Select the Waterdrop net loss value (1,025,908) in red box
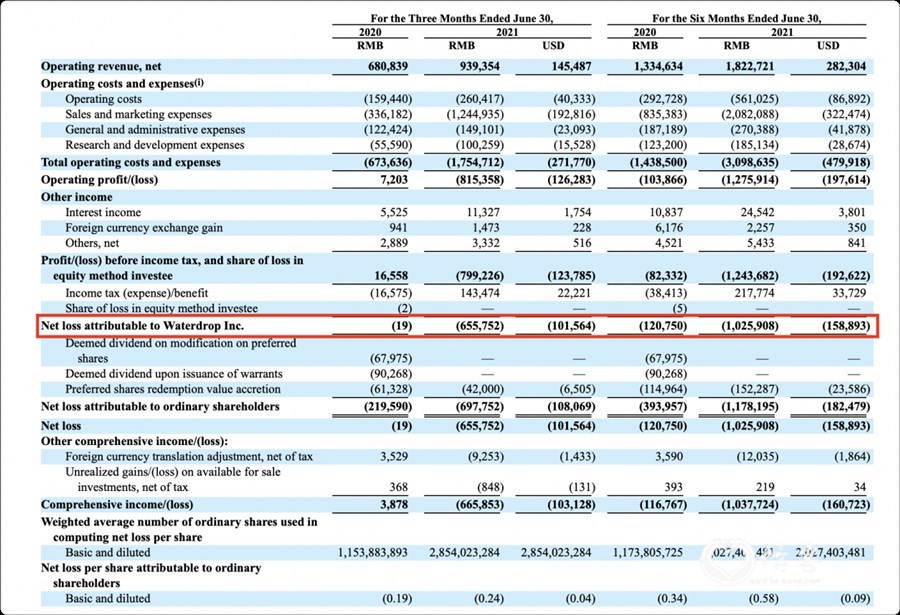This screenshot has width=900, height=615. (x=750, y=326)
